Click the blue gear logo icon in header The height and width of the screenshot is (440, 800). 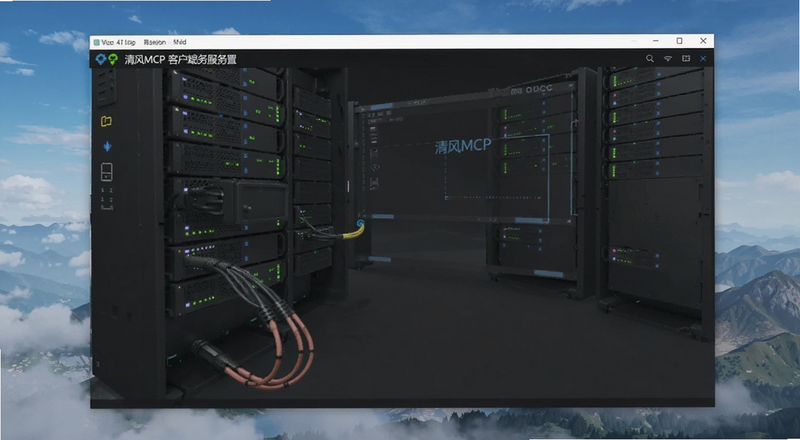click(x=101, y=59)
